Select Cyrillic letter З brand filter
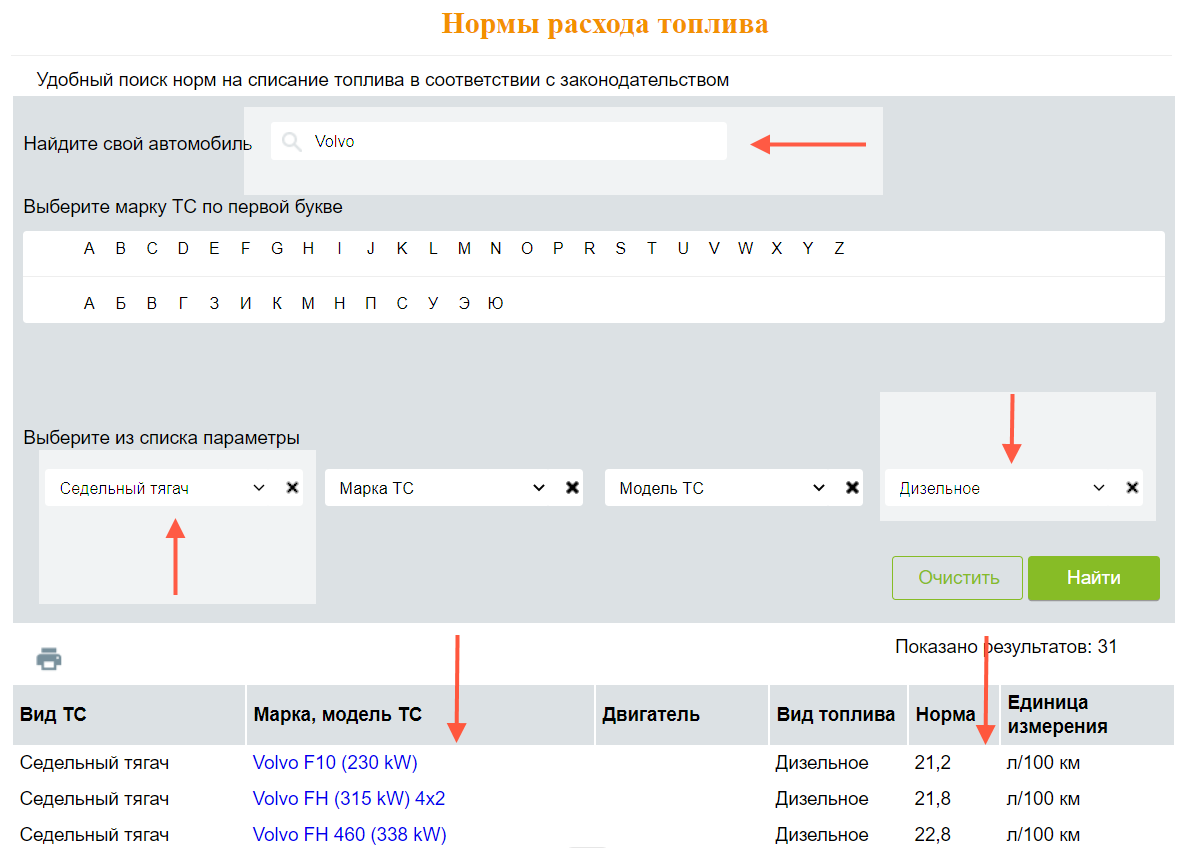 214,303
